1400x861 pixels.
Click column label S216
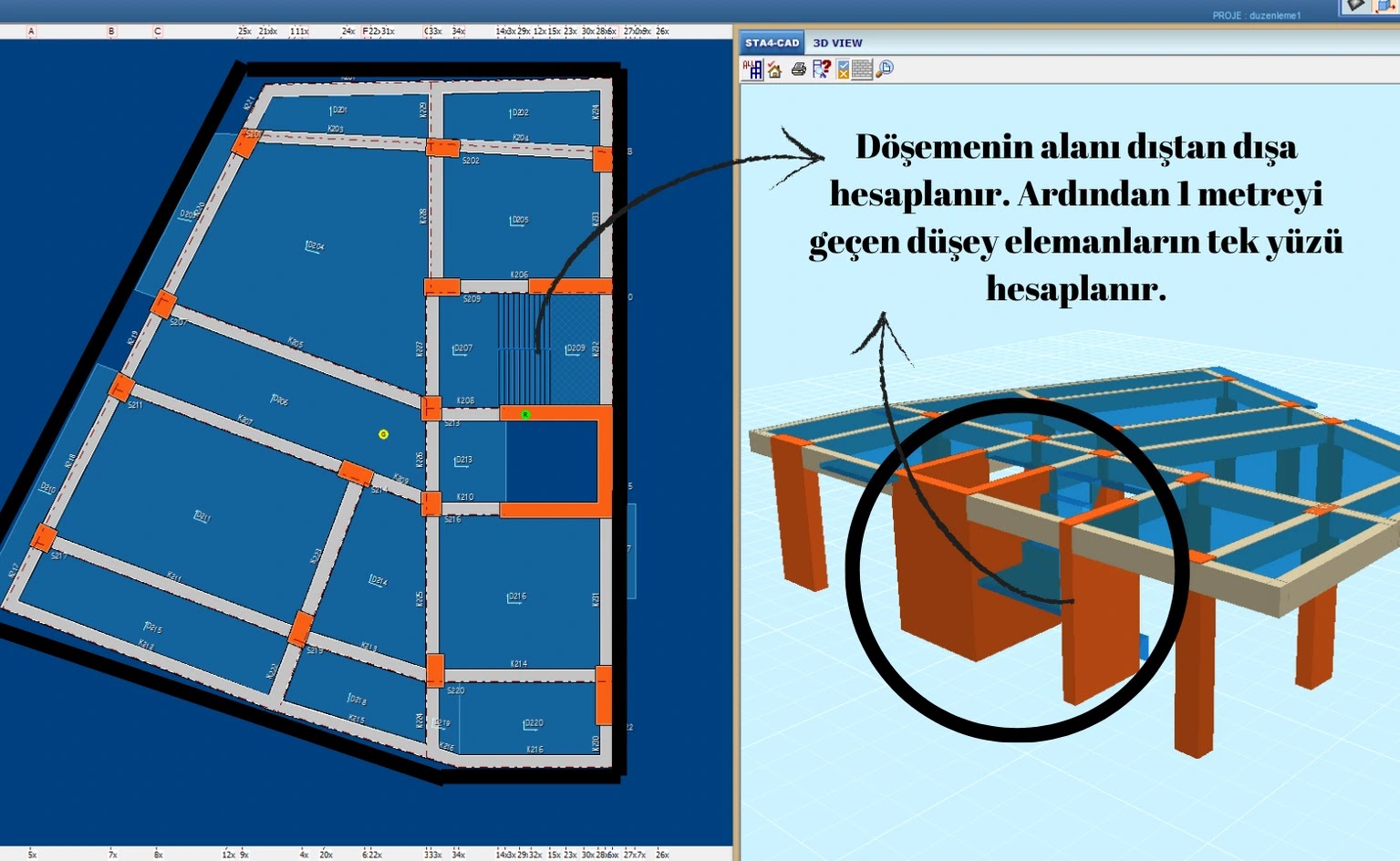tap(452, 519)
